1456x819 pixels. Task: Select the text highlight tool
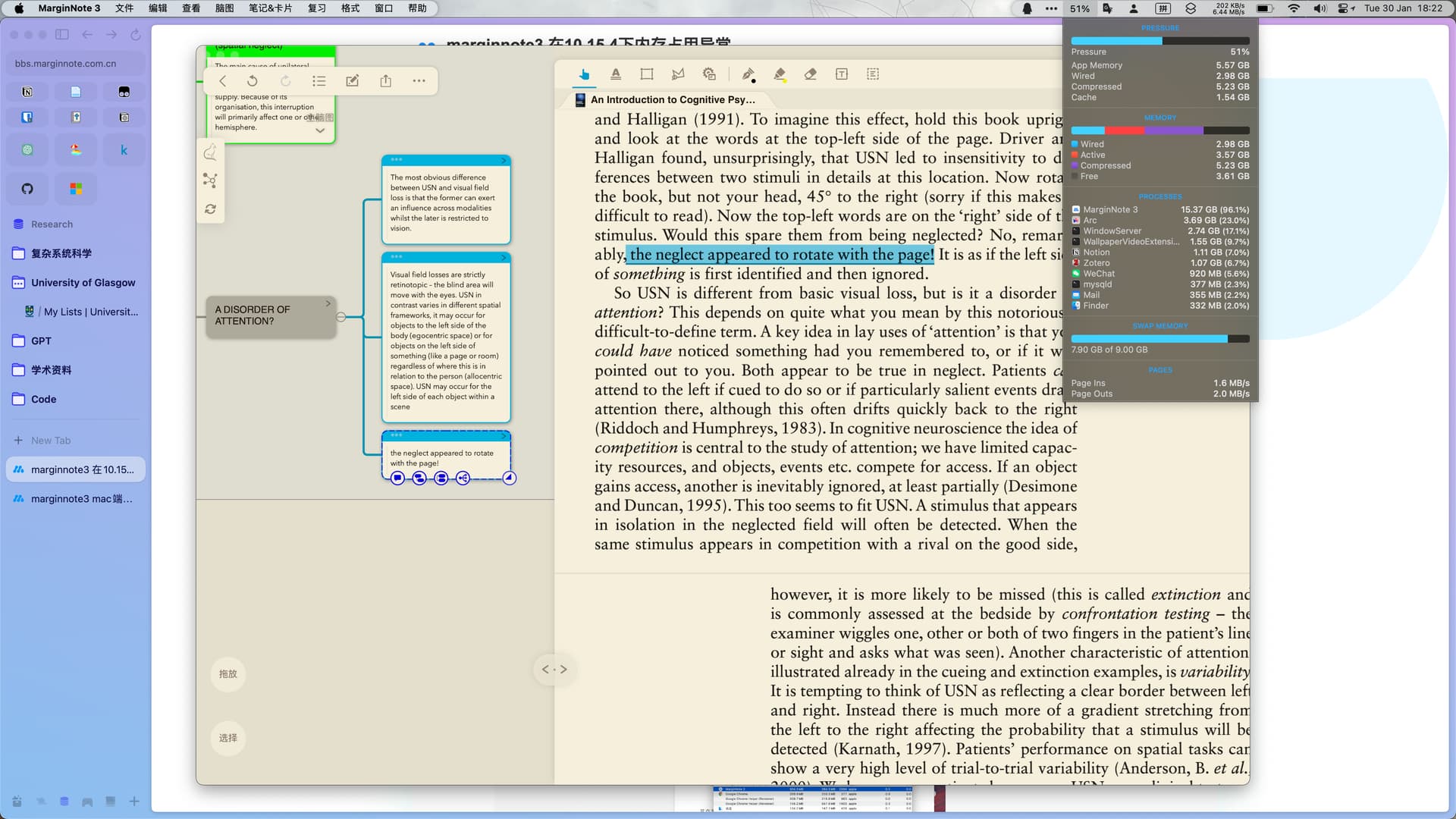[x=616, y=74]
